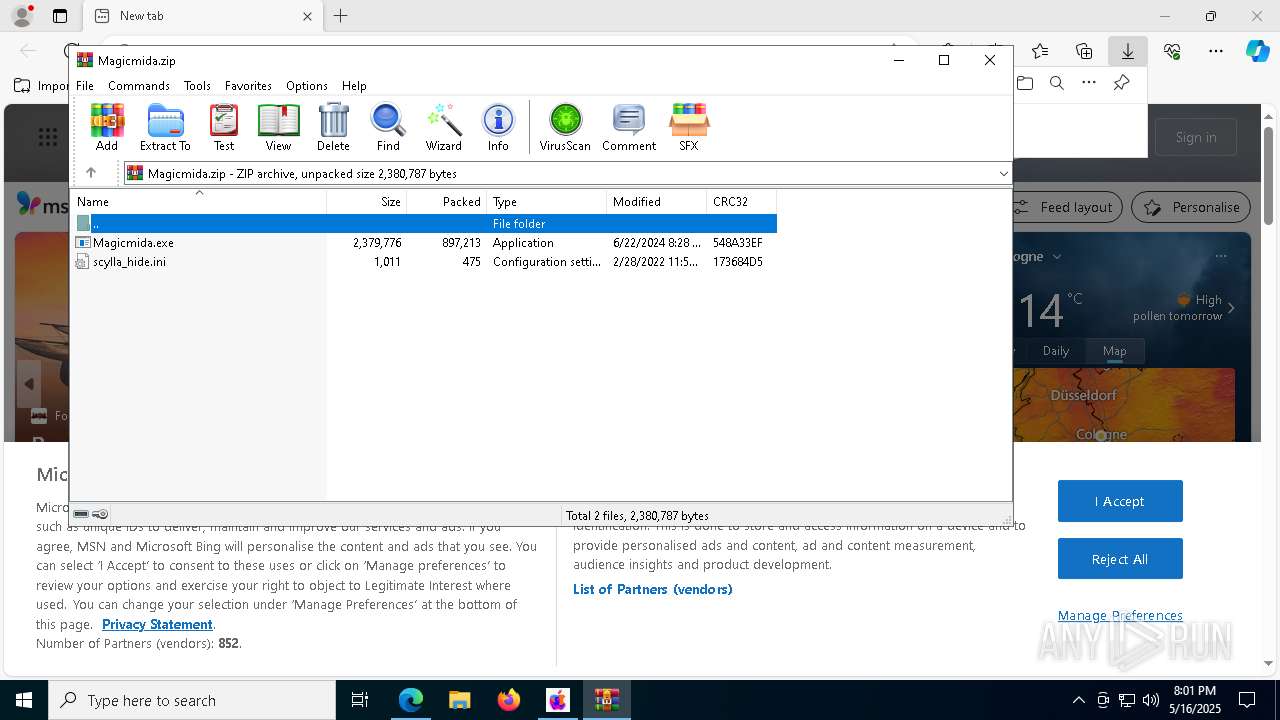The height and width of the screenshot is (720, 1280).
Task: Click 'Reject All' in browser consent banner
Action: click(x=1120, y=559)
